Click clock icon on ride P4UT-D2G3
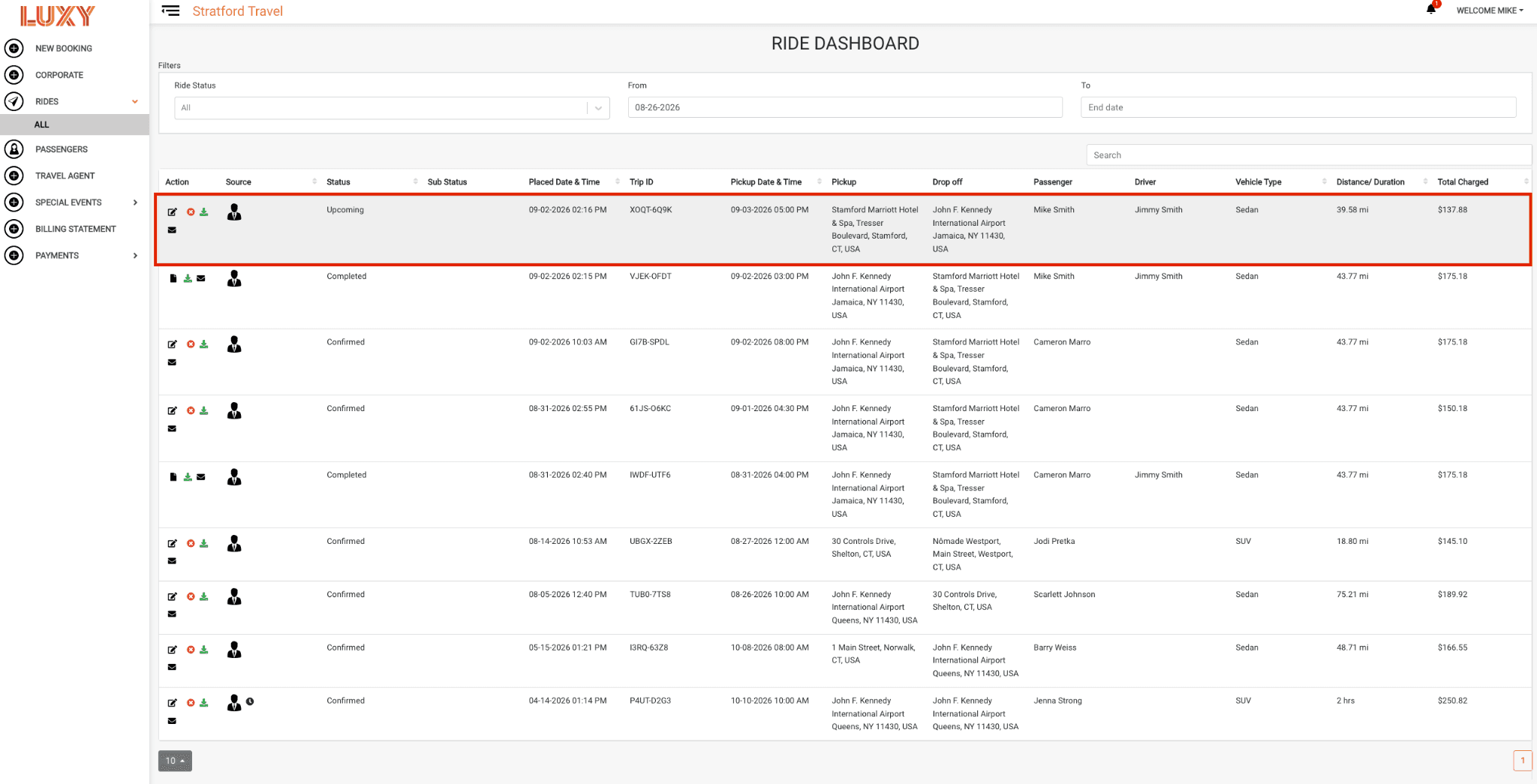Image resolution: width=1537 pixels, height=784 pixels. (250, 701)
